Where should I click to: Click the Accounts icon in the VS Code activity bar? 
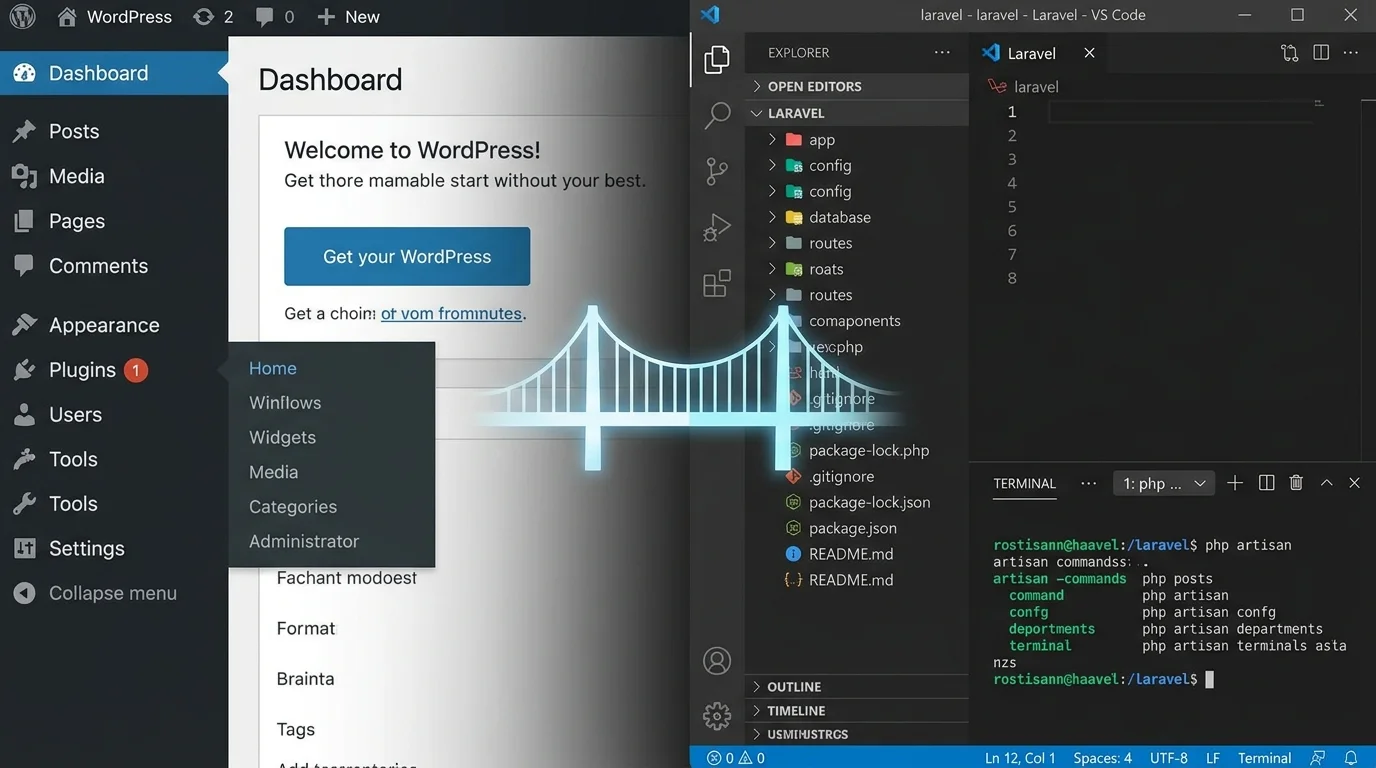(717, 661)
